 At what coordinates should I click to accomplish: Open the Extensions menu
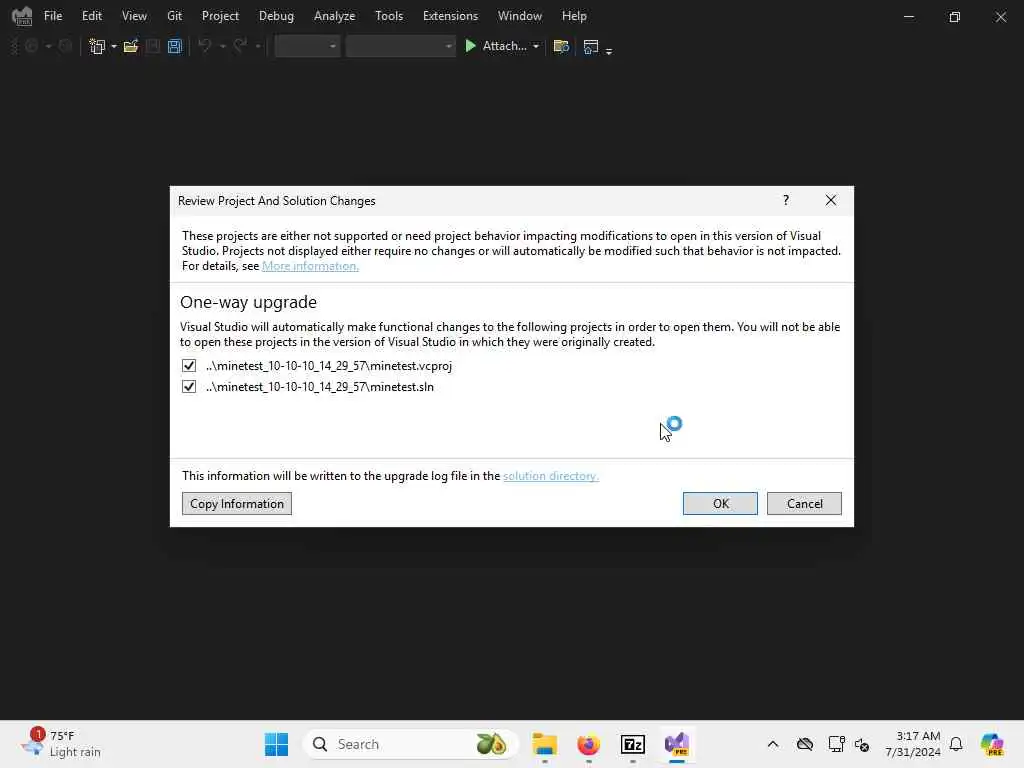pyautogui.click(x=450, y=16)
